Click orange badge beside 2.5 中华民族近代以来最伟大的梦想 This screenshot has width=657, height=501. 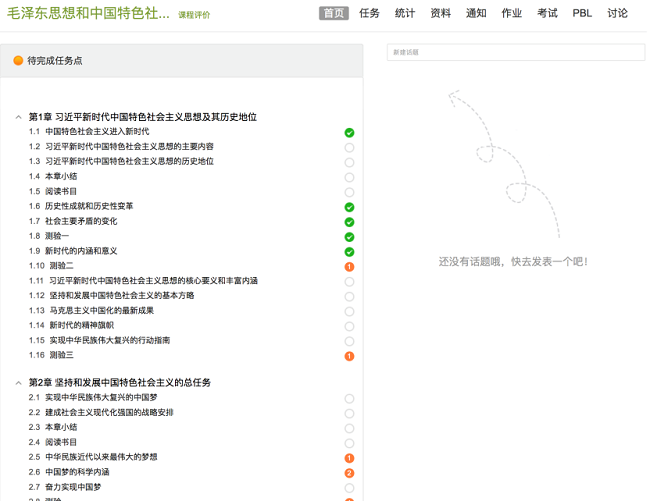coord(349,458)
